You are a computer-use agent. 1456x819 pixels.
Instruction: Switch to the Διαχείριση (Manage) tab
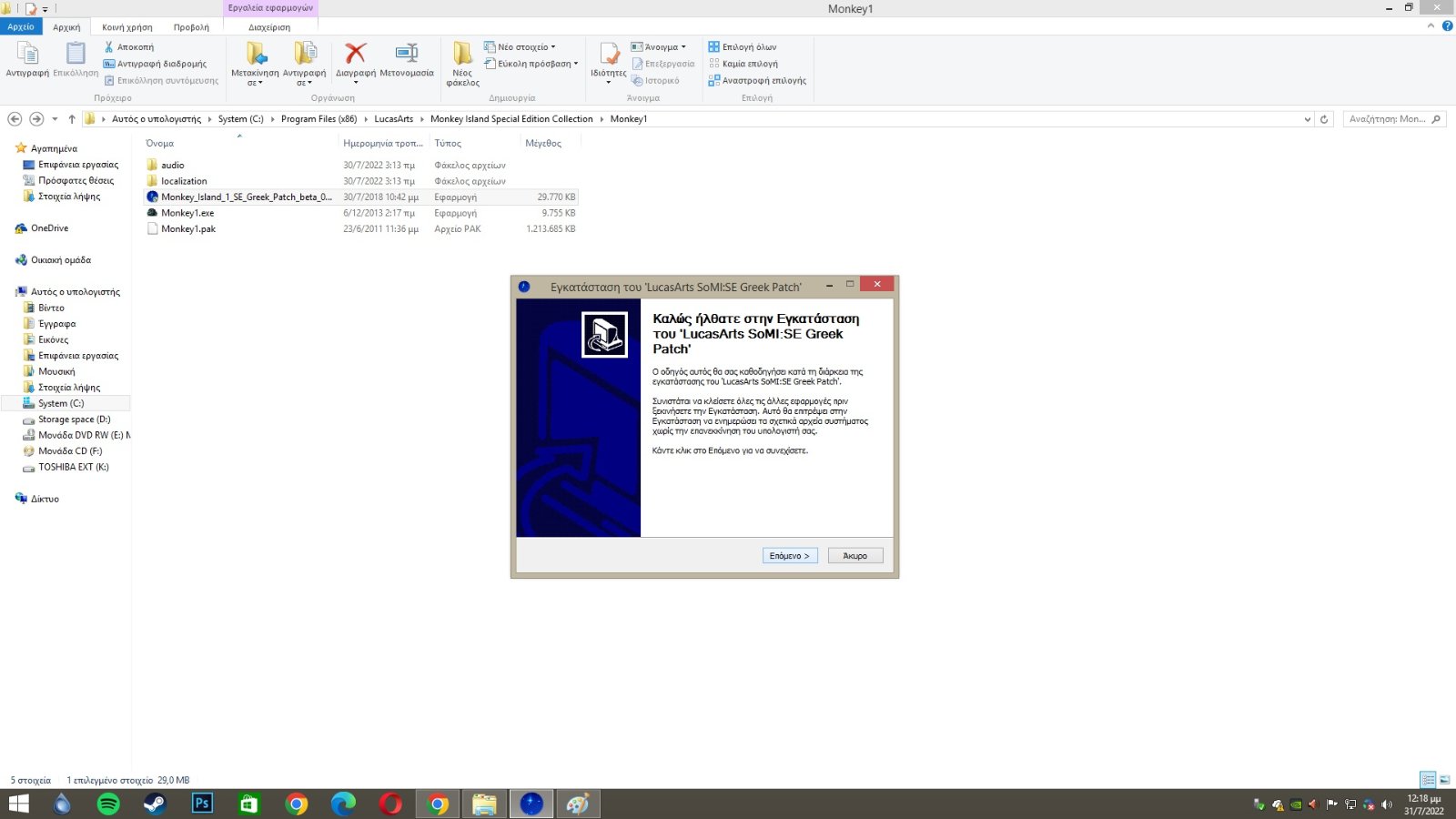pos(269,27)
